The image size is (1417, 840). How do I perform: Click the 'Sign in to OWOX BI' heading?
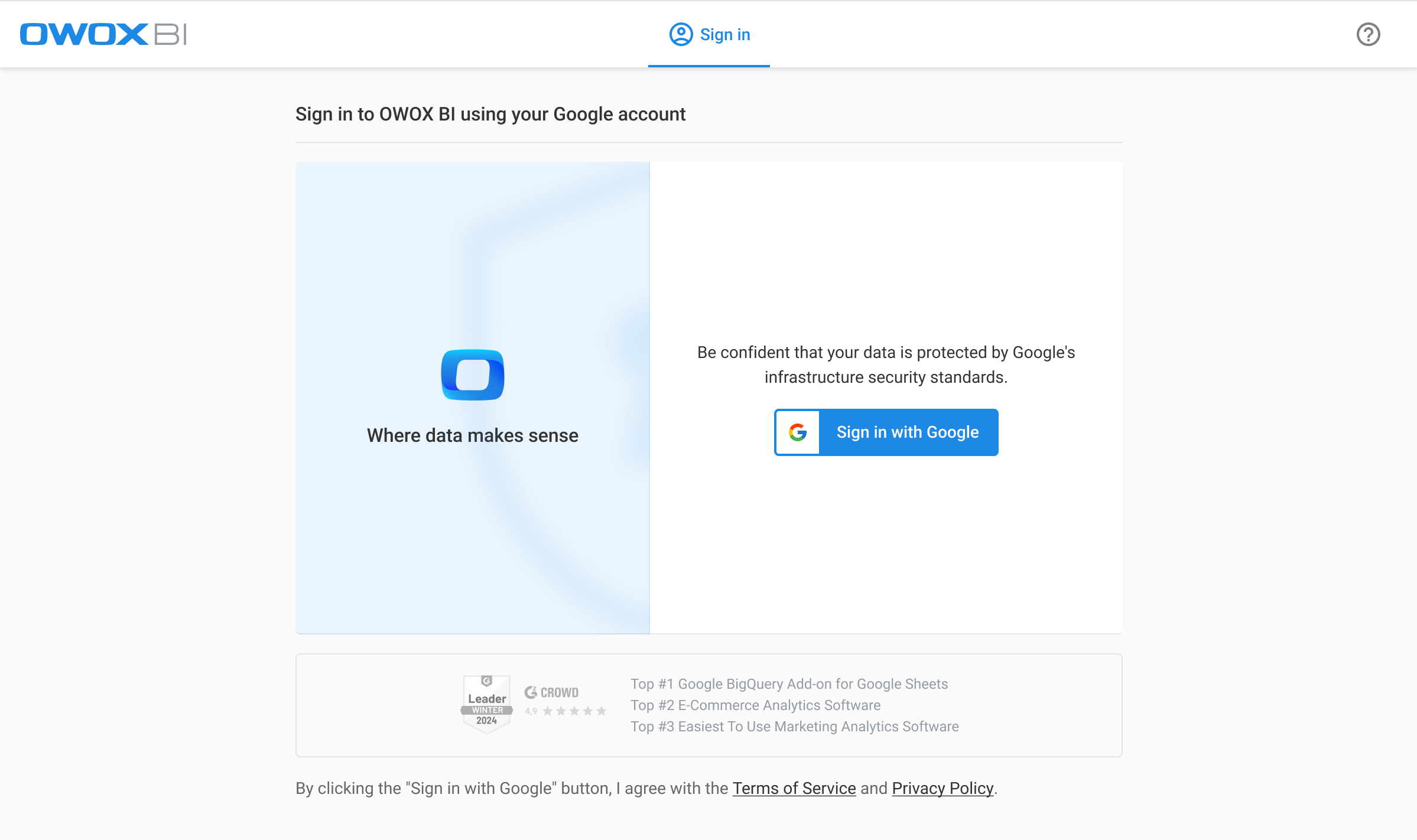[x=490, y=114]
